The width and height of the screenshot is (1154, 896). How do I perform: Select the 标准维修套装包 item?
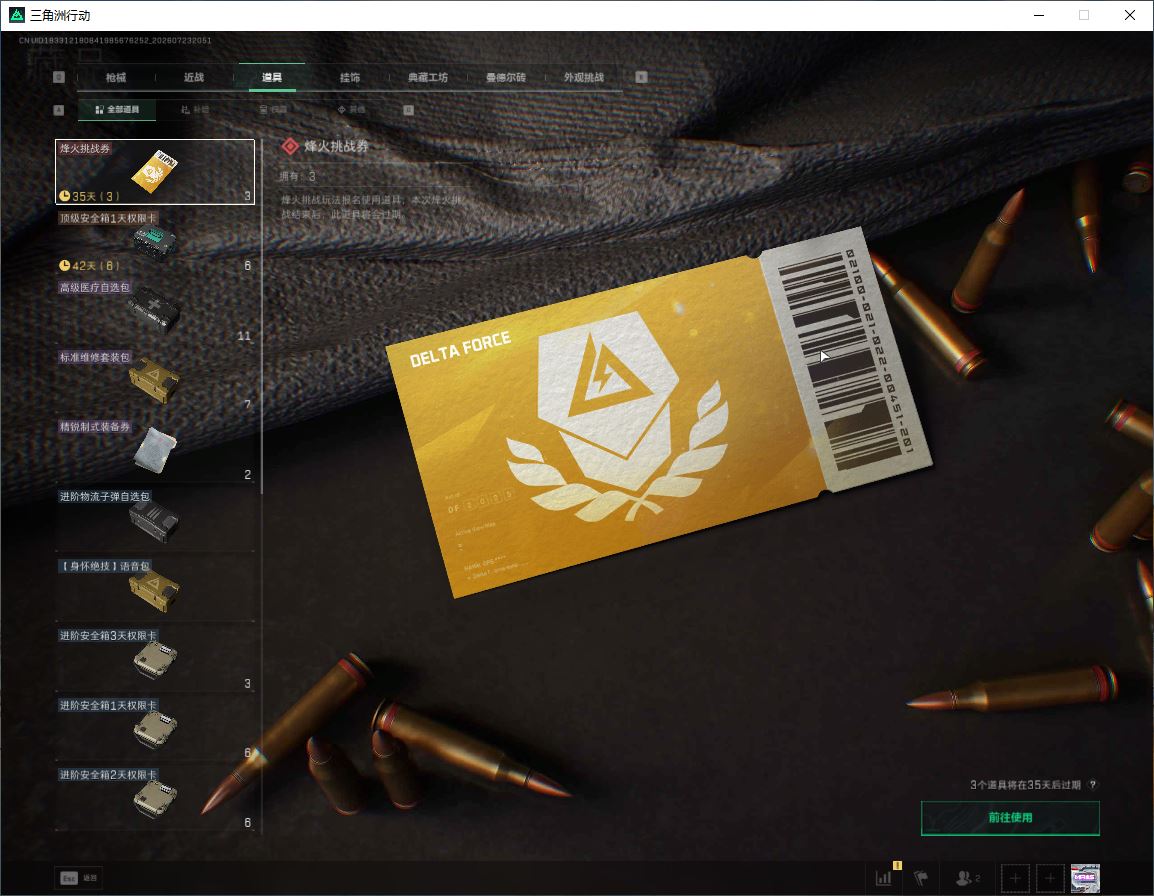pyautogui.click(x=155, y=380)
